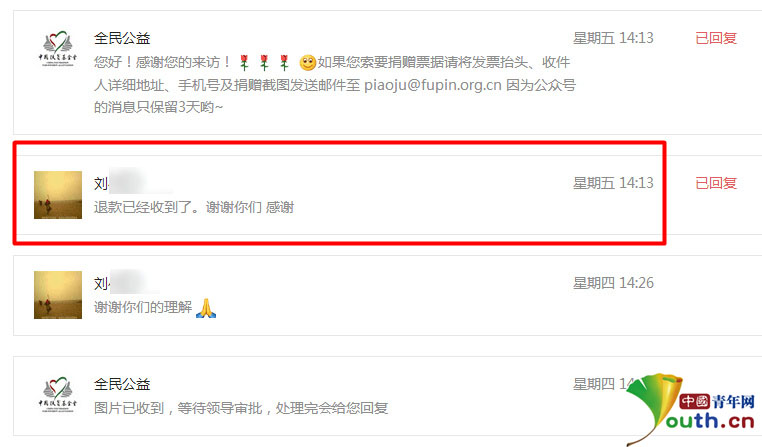Click the 刘 sender name above 退款已经收到了
Image resolution: width=762 pixels, height=447 pixels.
pyautogui.click(x=101, y=183)
